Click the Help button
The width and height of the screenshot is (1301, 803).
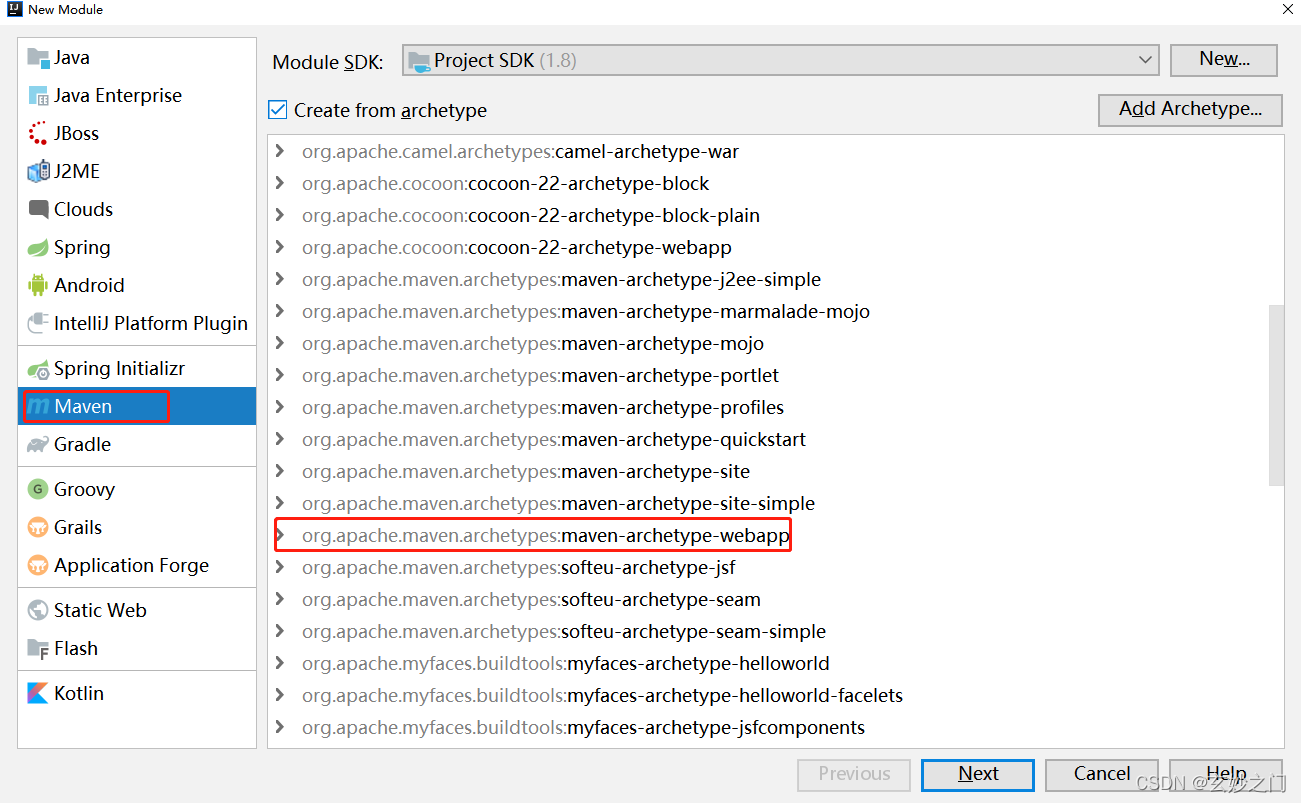pyautogui.click(x=1226, y=774)
